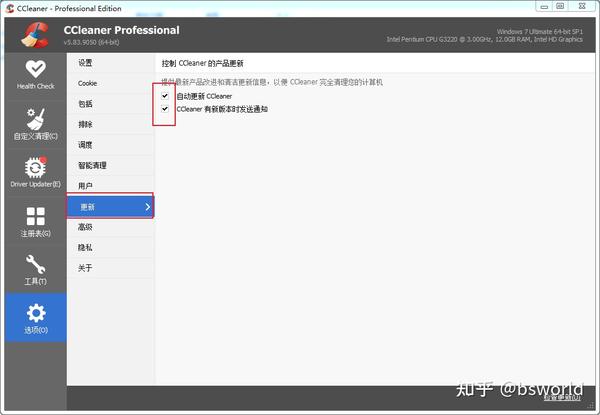Open the 调度 options section
600x415 pixels.
click(x=111, y=145)
